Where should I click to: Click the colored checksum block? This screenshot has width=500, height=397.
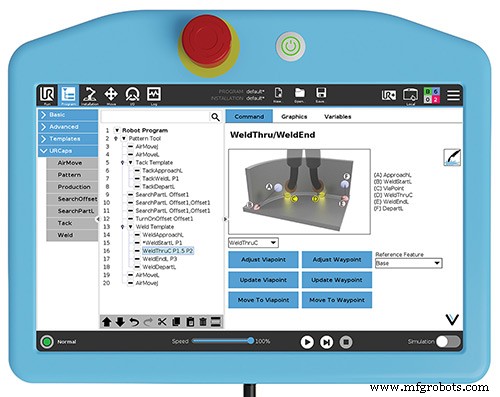tap(432, 95)
